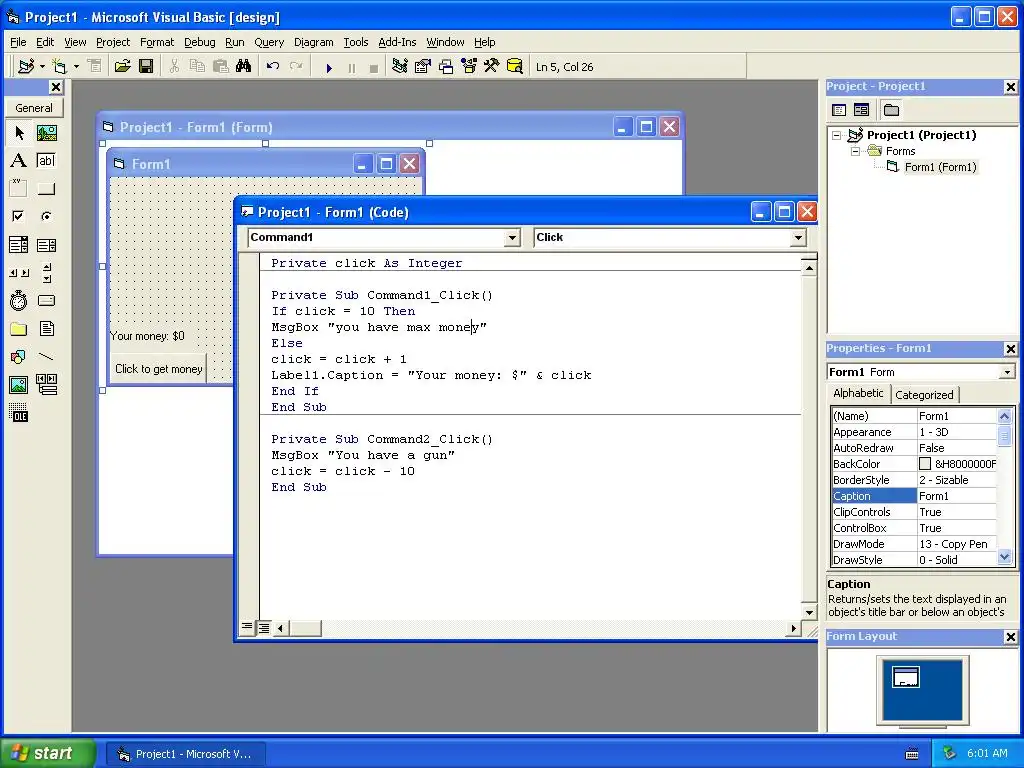This screenshot has width=1024, height=768.
Task: Select the ListBox control in the toolbox
Action: 46,245
